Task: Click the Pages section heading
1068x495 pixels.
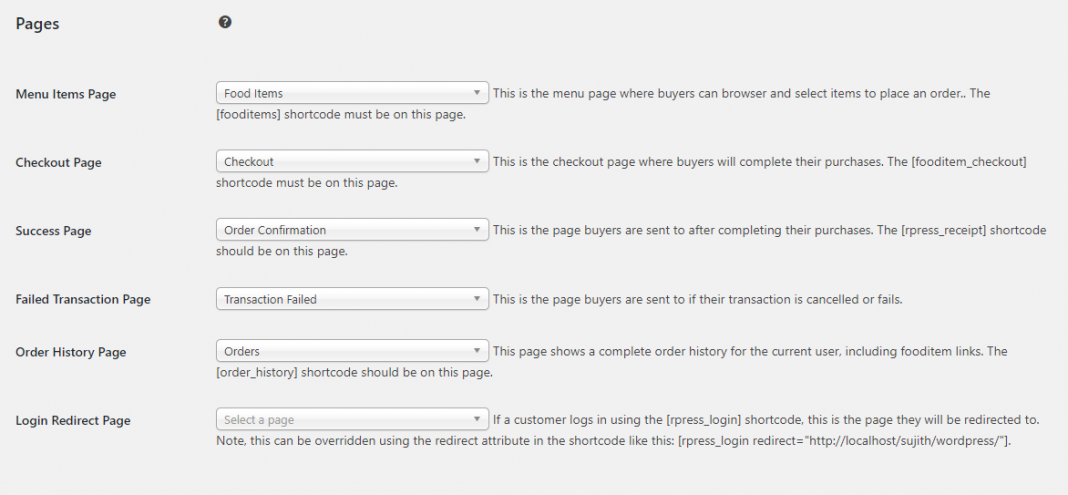Action: pyautogui.click(x=37, y=24)
